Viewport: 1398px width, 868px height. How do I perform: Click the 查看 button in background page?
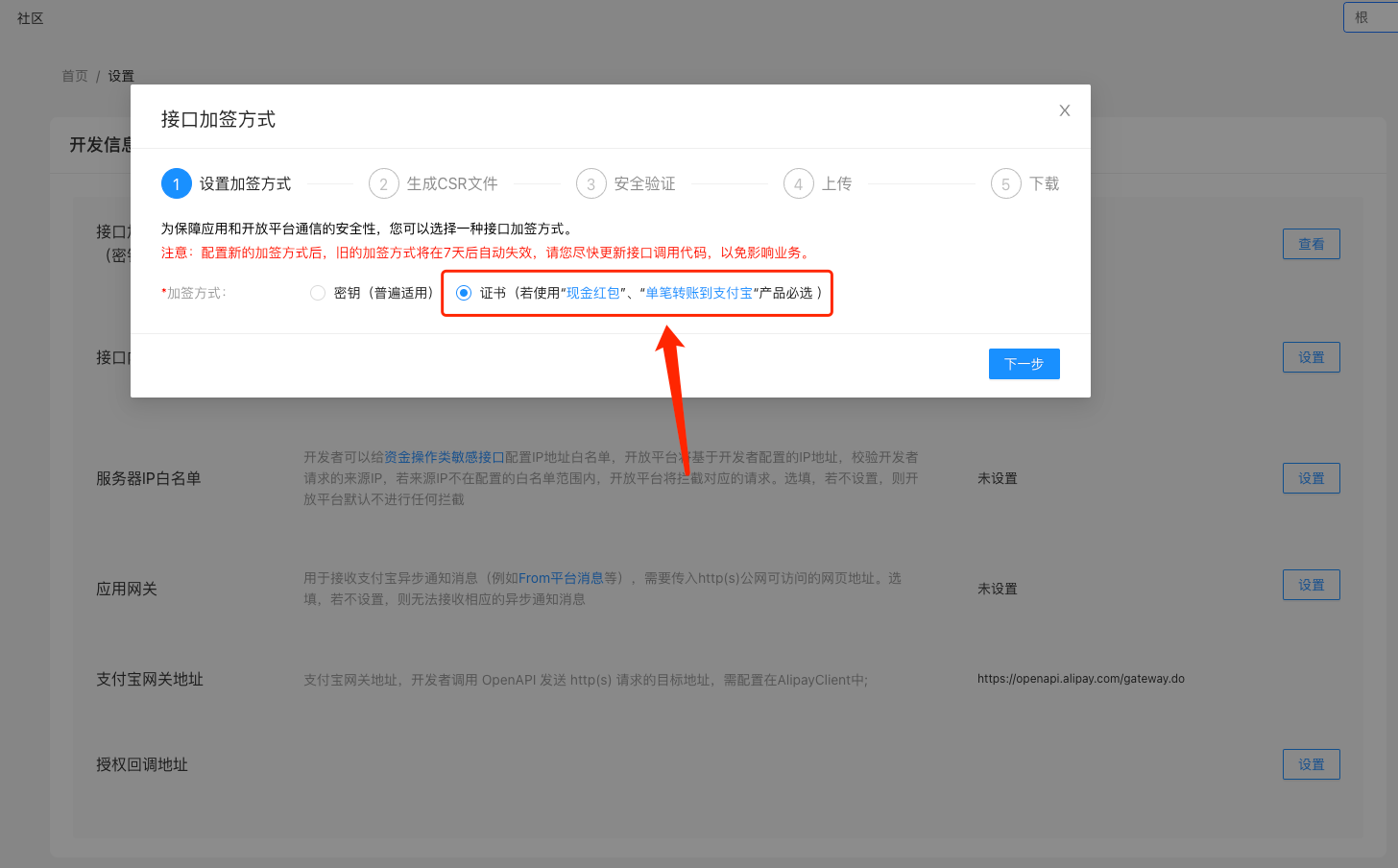pos(1312,244)
